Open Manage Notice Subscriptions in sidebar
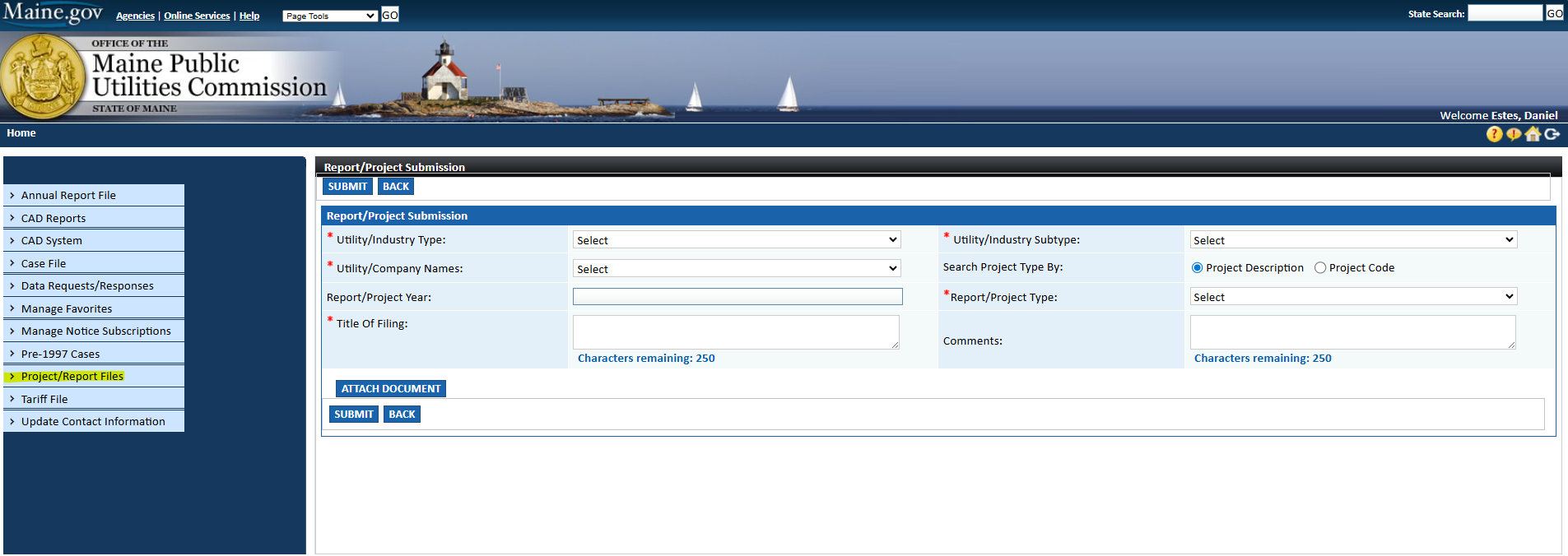 (94, 331)
